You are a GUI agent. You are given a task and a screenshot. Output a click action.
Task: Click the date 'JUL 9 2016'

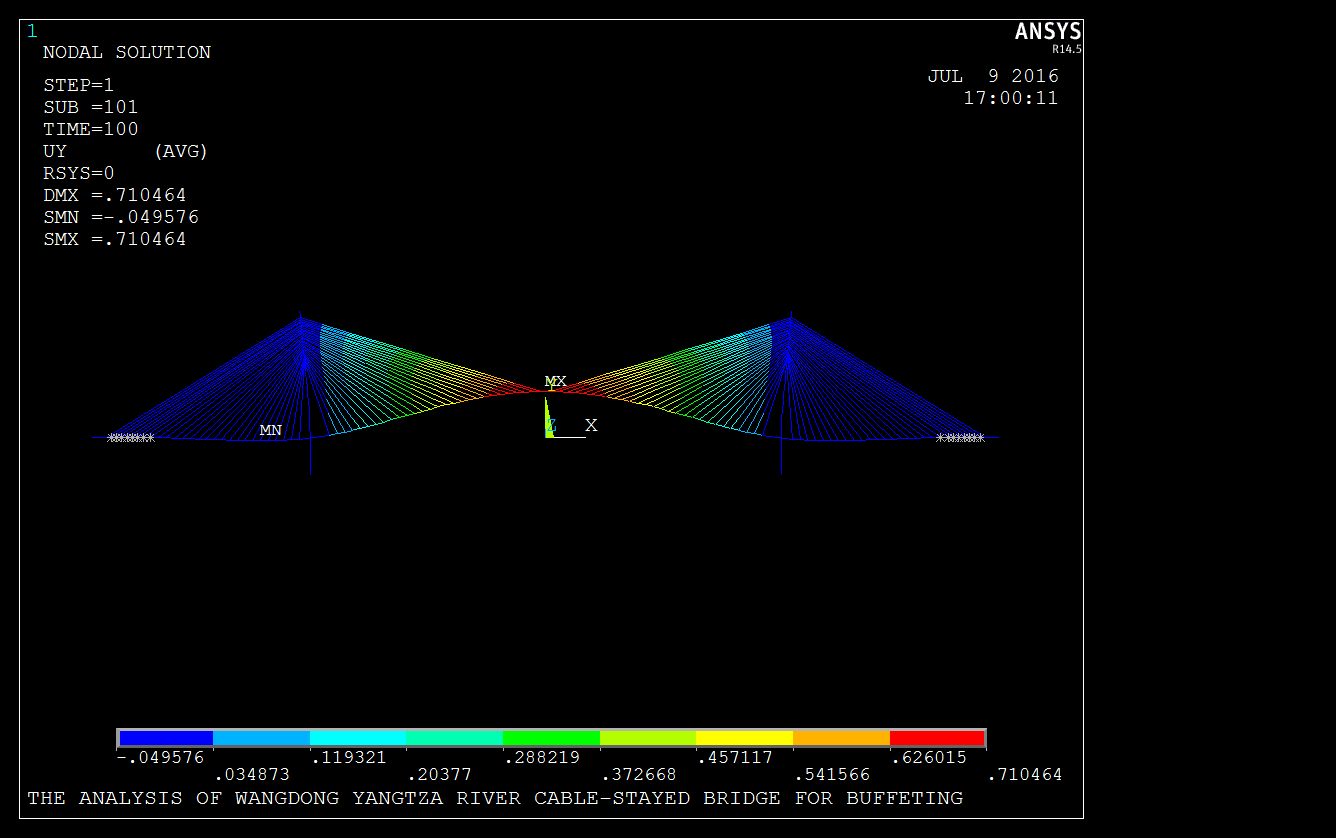click(993, 76)
